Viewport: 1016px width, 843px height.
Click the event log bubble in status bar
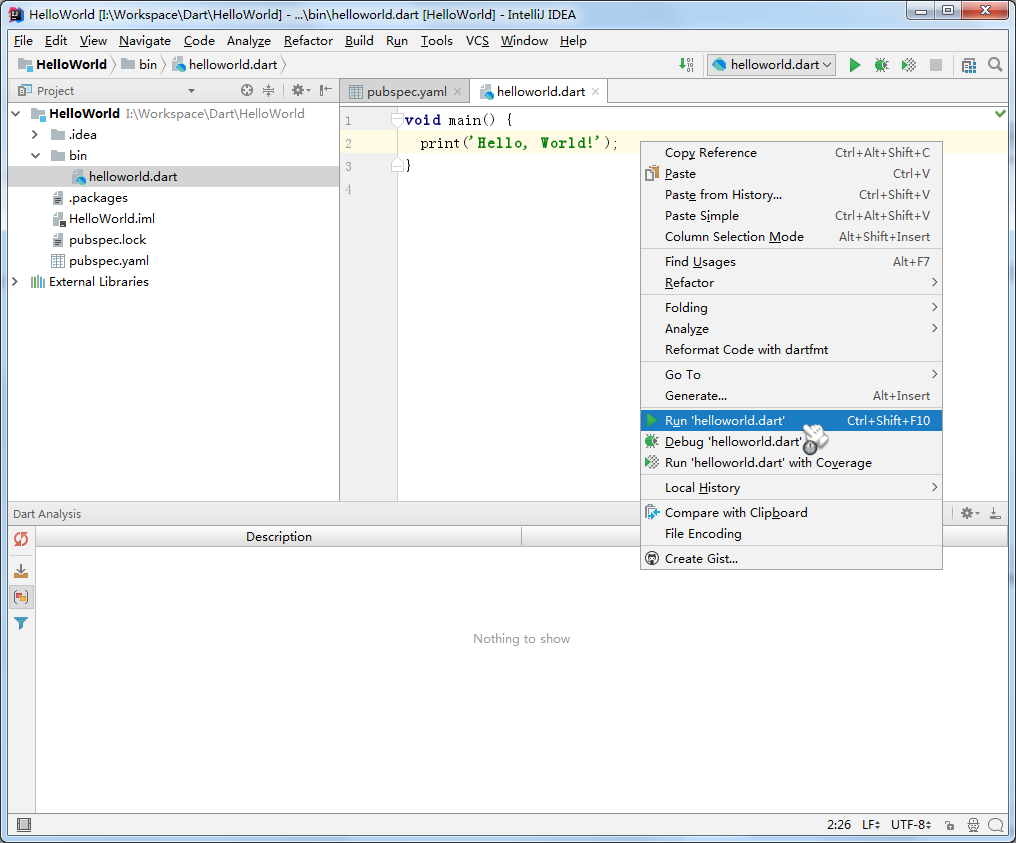coord(996,825)
